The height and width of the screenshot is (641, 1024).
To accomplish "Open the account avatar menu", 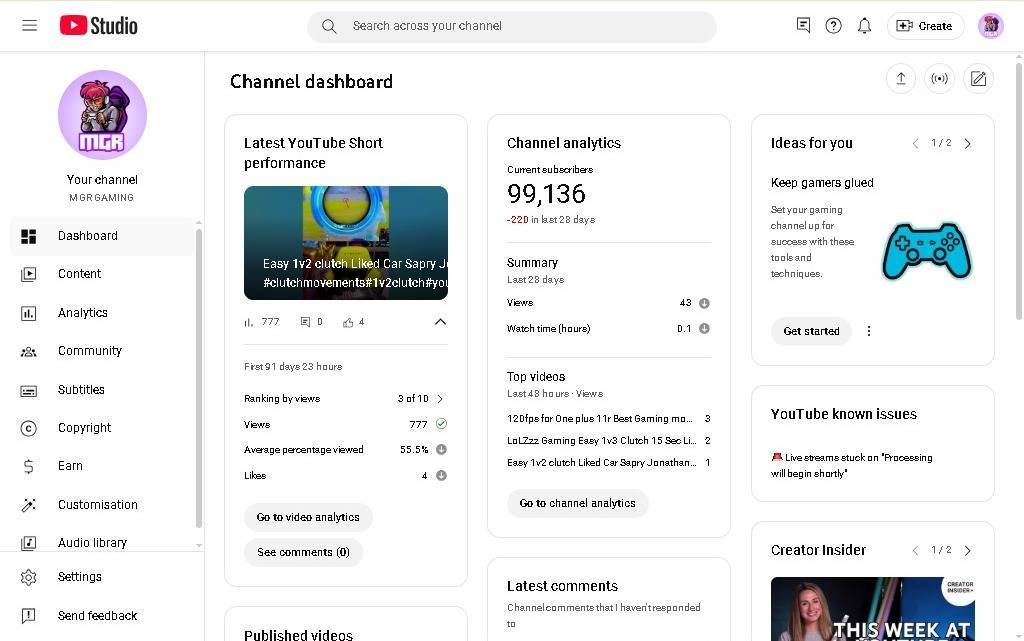I will click(990, 26).
